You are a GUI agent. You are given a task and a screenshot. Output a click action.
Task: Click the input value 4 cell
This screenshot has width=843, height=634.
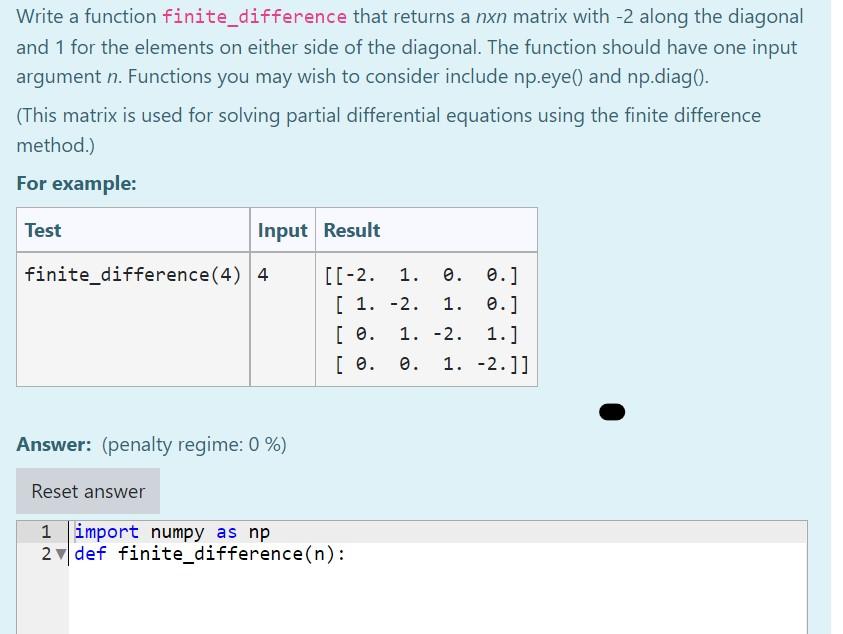click(x=262, y=274)
